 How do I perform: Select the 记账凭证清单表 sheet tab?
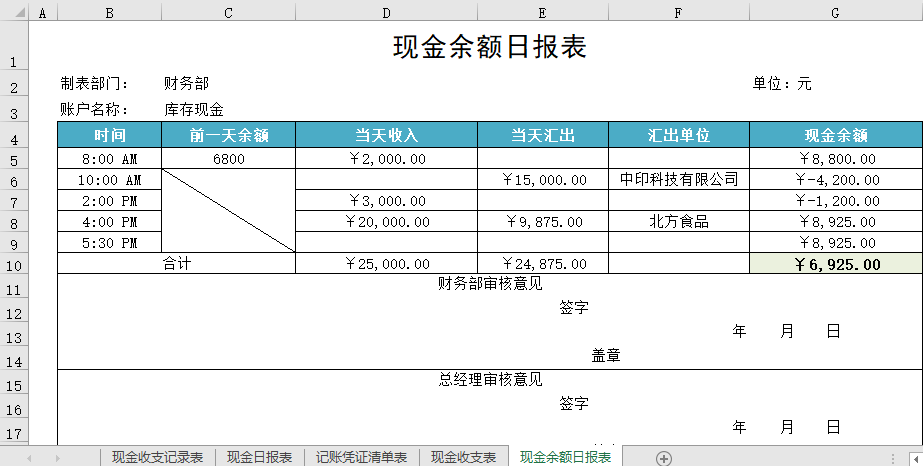pyautogui.click(x=361, y=457)
